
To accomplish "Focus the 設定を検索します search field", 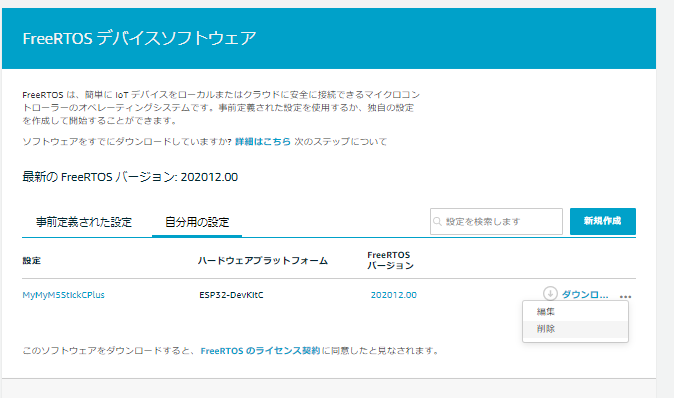I will (x=496, y=221).
